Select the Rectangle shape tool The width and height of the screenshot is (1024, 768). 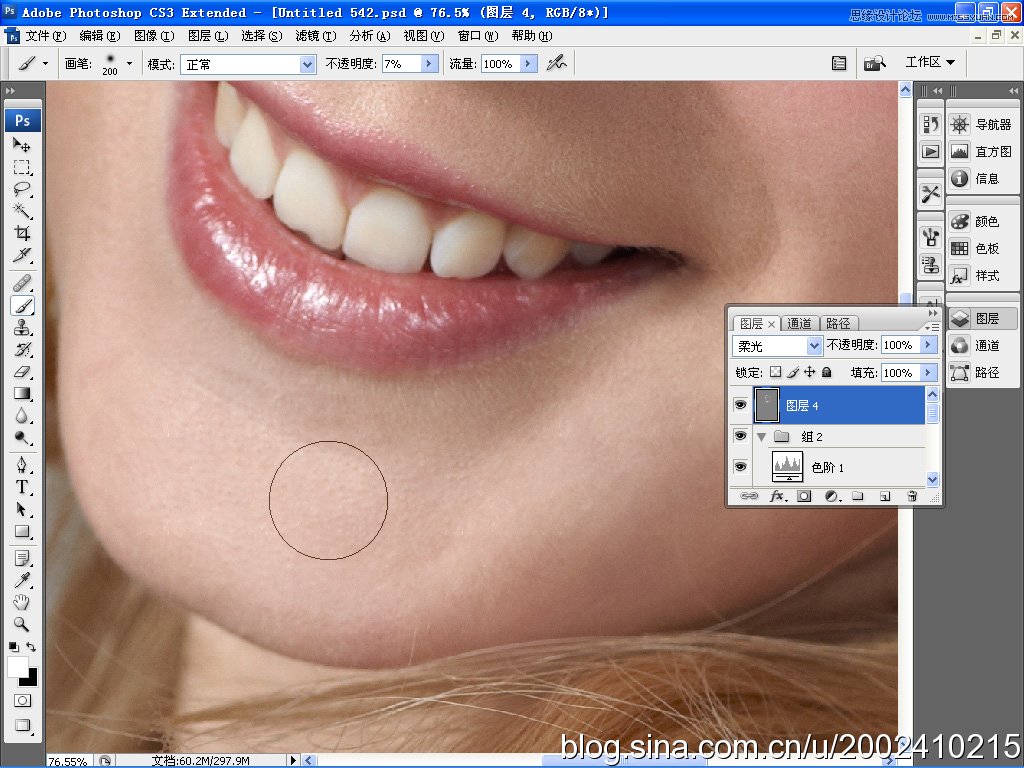click(22, 531)
